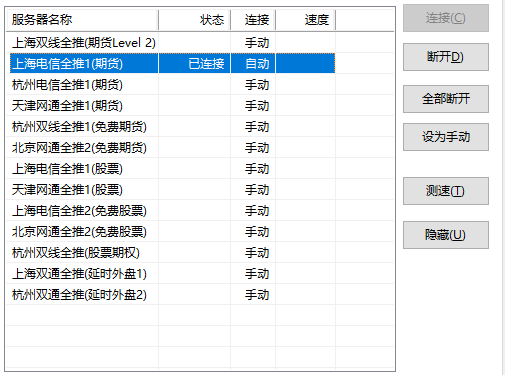Sort by 服务器名称 column header
Image resolution: width=505 pixels, height=375 pixels.
click(82, 20)
